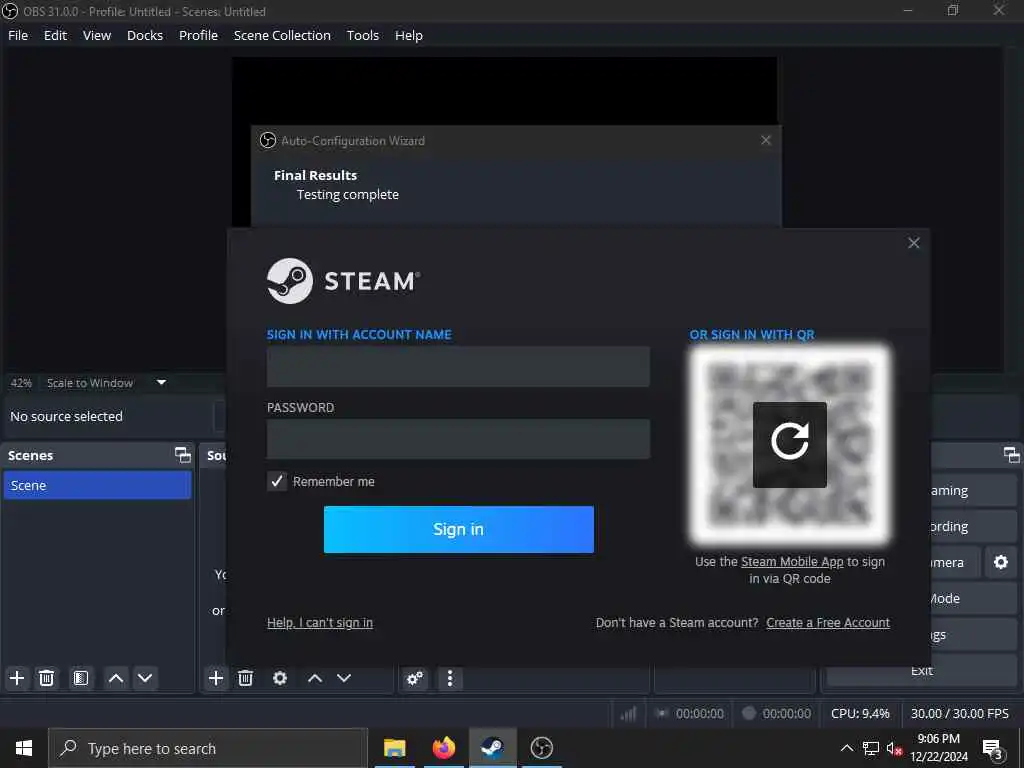1024x768 pixels.
Task: Add a new source with the plus icon
Action: (x=216, y=678)
